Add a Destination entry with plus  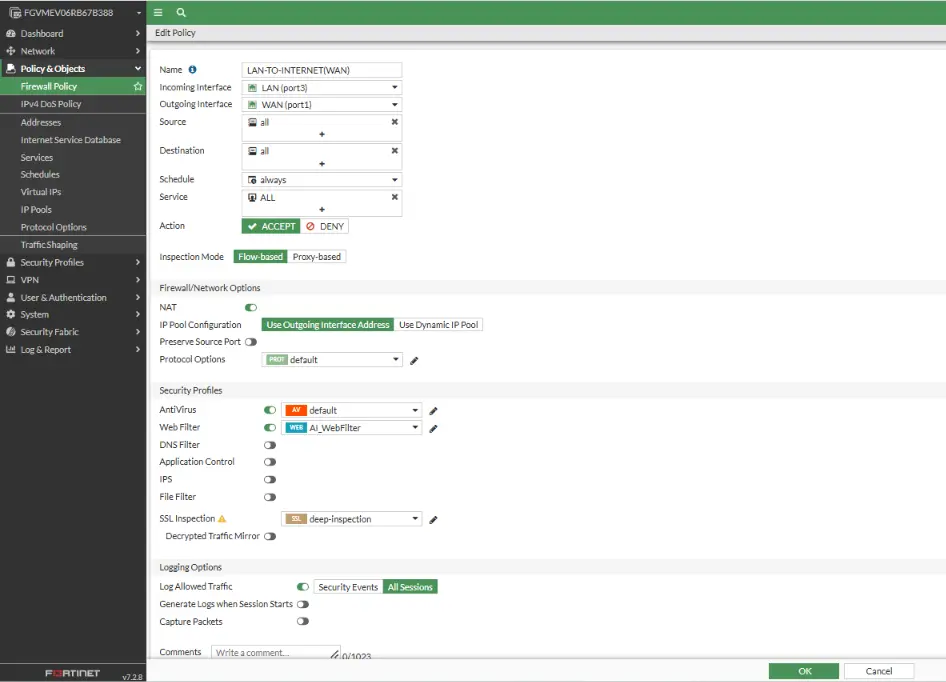(x=322, y=164)
